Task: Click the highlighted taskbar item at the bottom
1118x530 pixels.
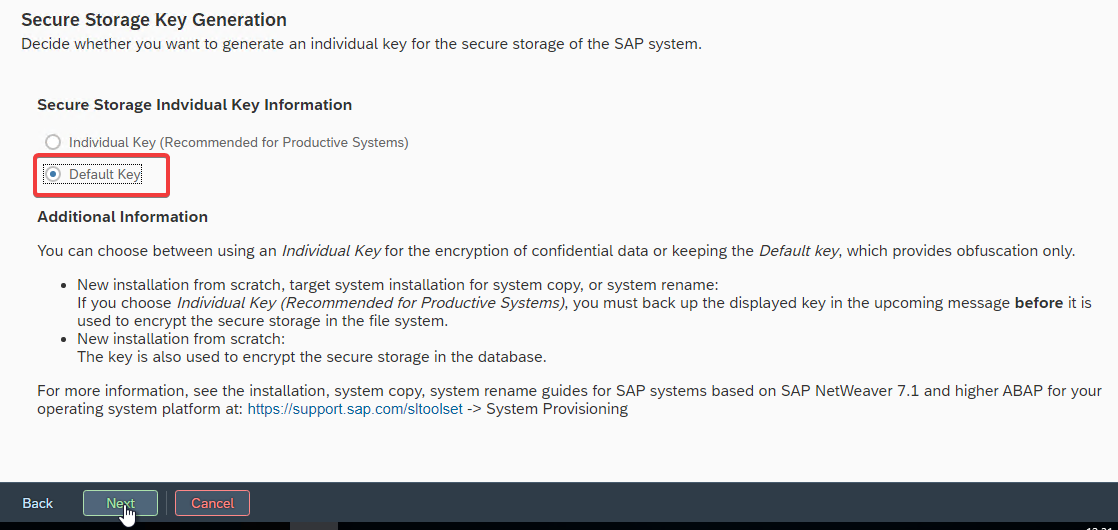Action: point(314,525)
